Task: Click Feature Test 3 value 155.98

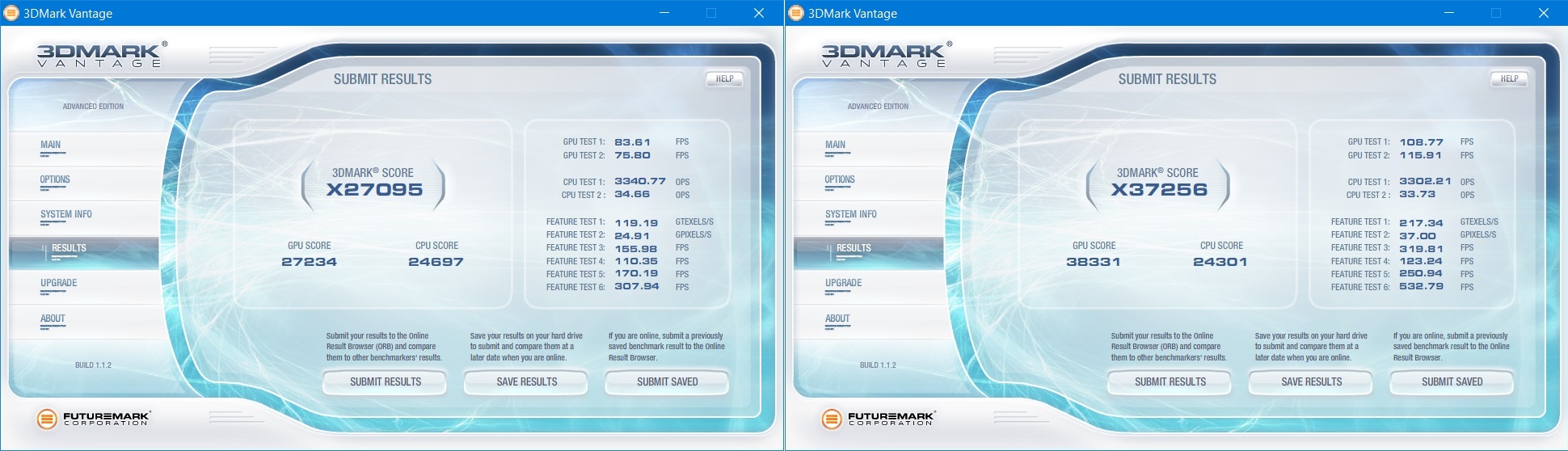Action: tap(636, 249)
